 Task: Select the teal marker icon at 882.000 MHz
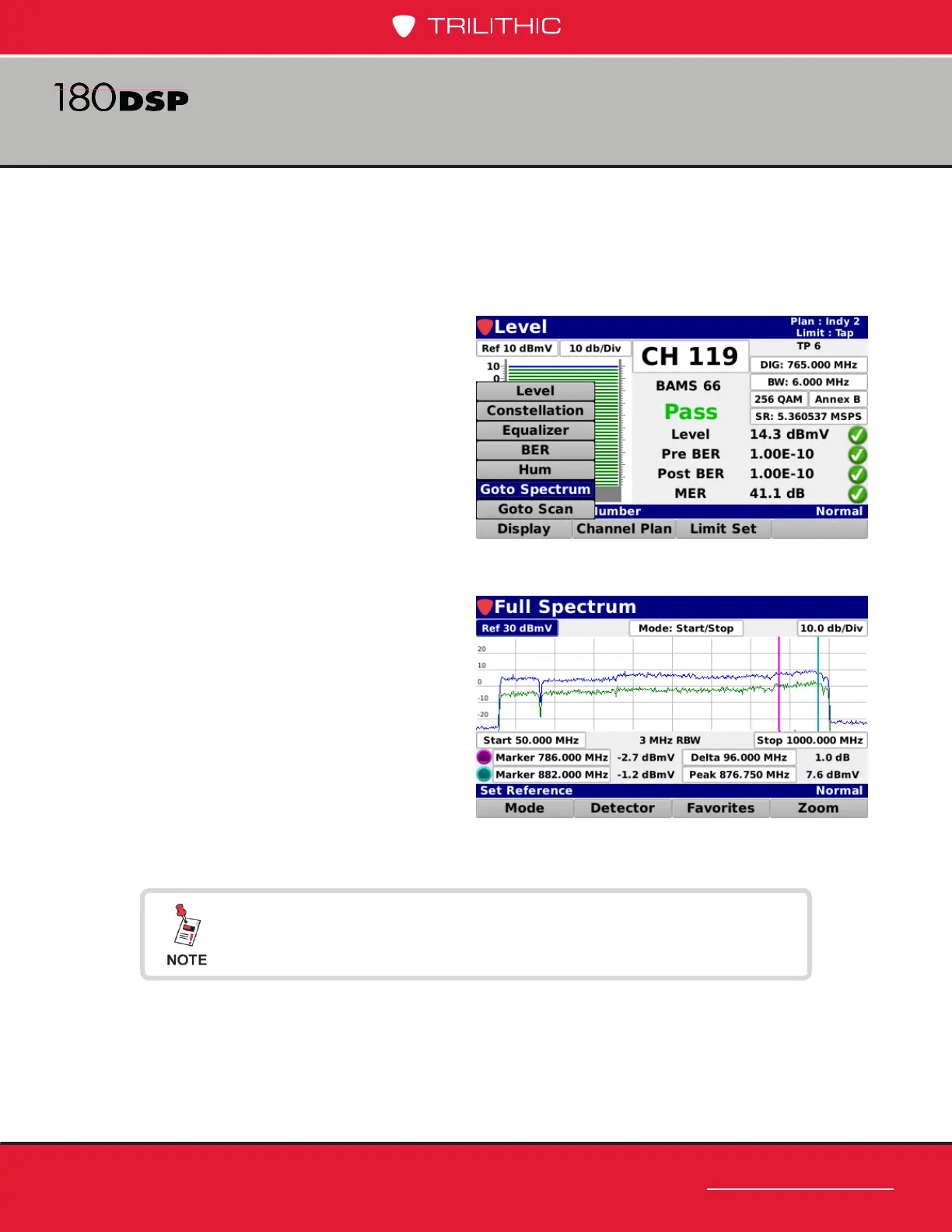pos(484,774)
